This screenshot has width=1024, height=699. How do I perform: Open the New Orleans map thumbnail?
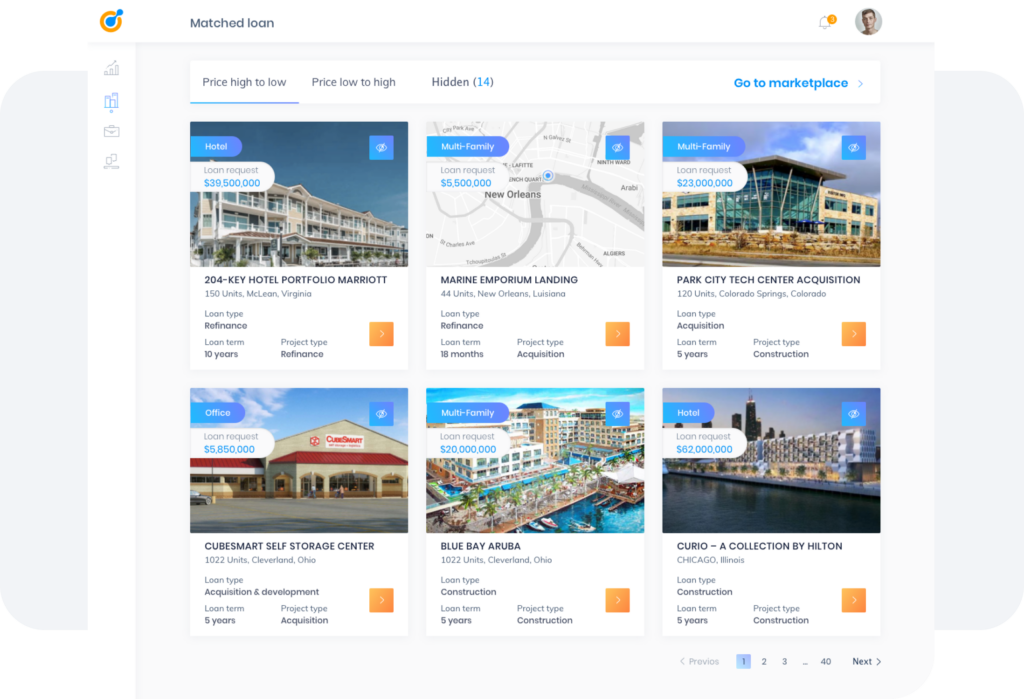535,194
